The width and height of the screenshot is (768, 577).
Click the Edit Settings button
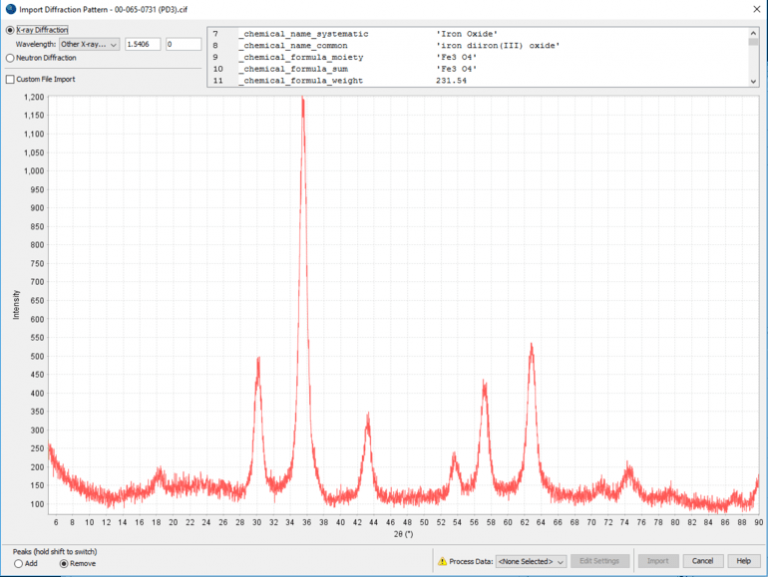pos(600,561)
